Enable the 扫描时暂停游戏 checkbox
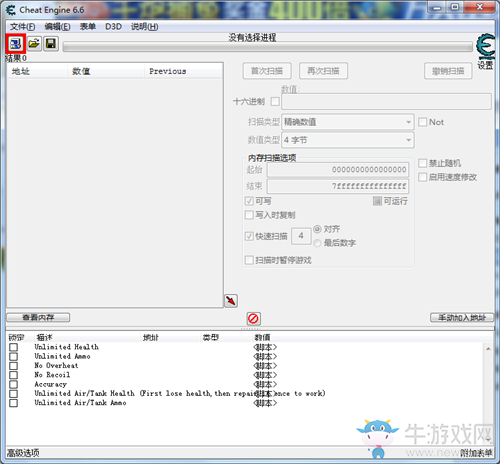This screenshot has height=464, width=500. coord(249,260)
